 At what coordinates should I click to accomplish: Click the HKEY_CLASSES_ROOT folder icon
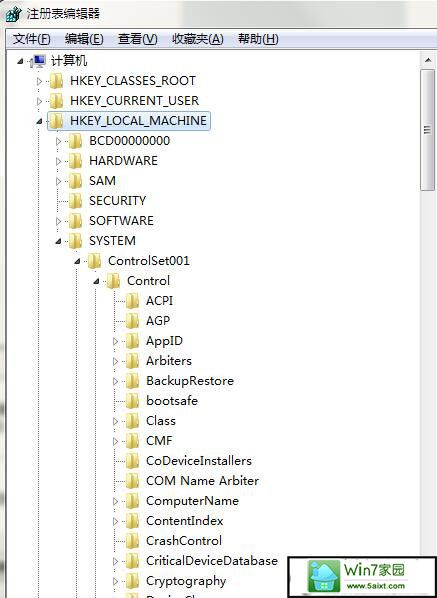click(56, 80)
